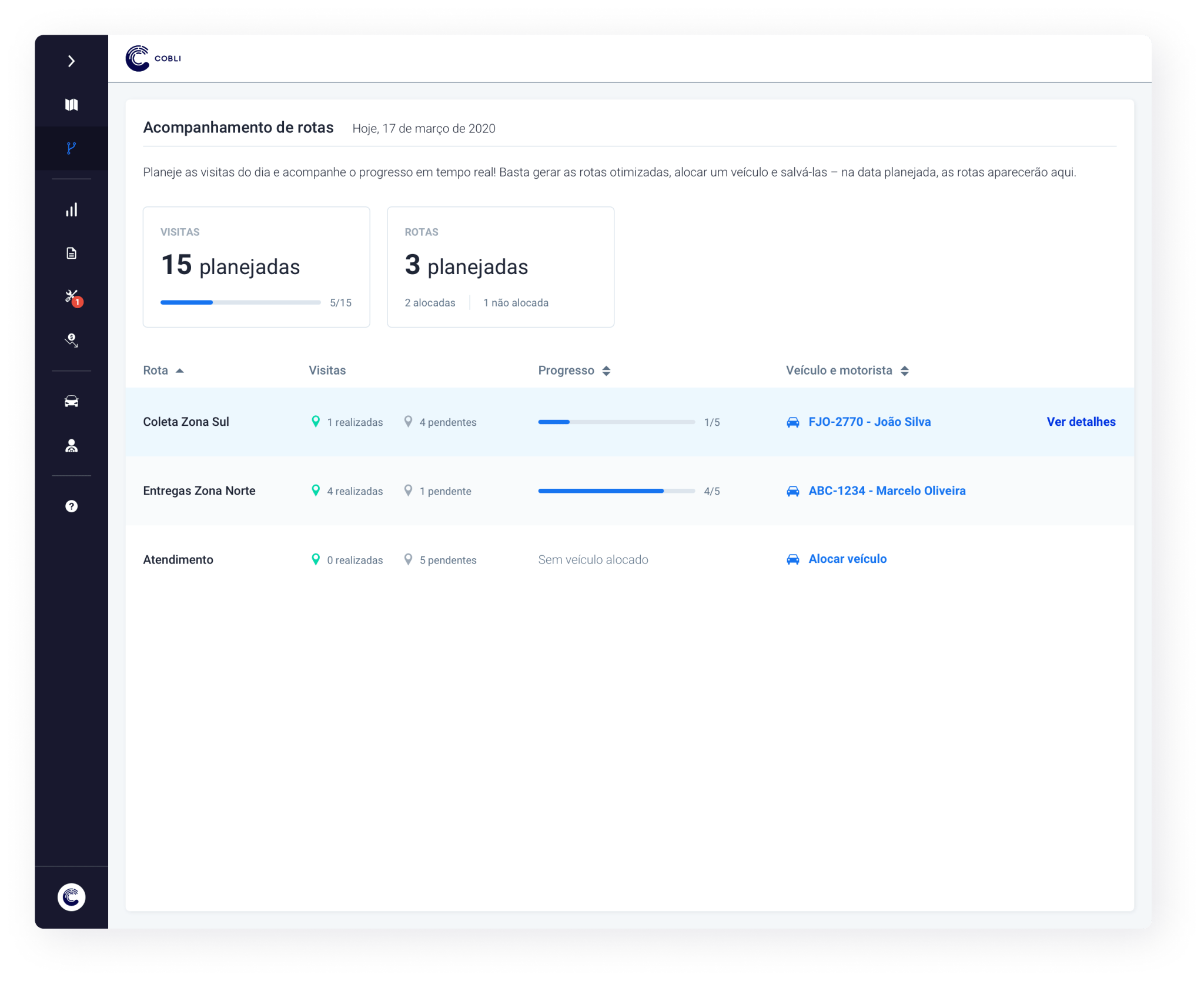Click the Rotas 3 planejadas card
This screenshot has width=1204, height=981.
500,267
